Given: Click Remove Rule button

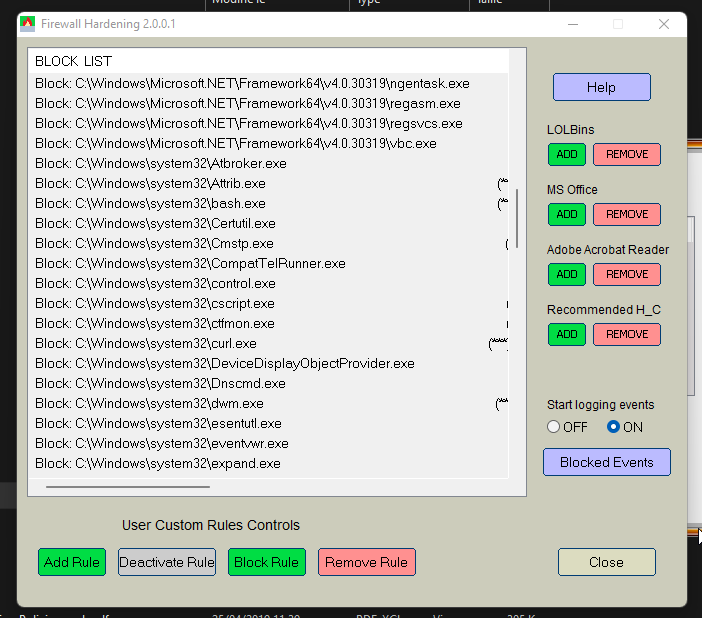Looking at the screenshot, I should tap(366, 562).
